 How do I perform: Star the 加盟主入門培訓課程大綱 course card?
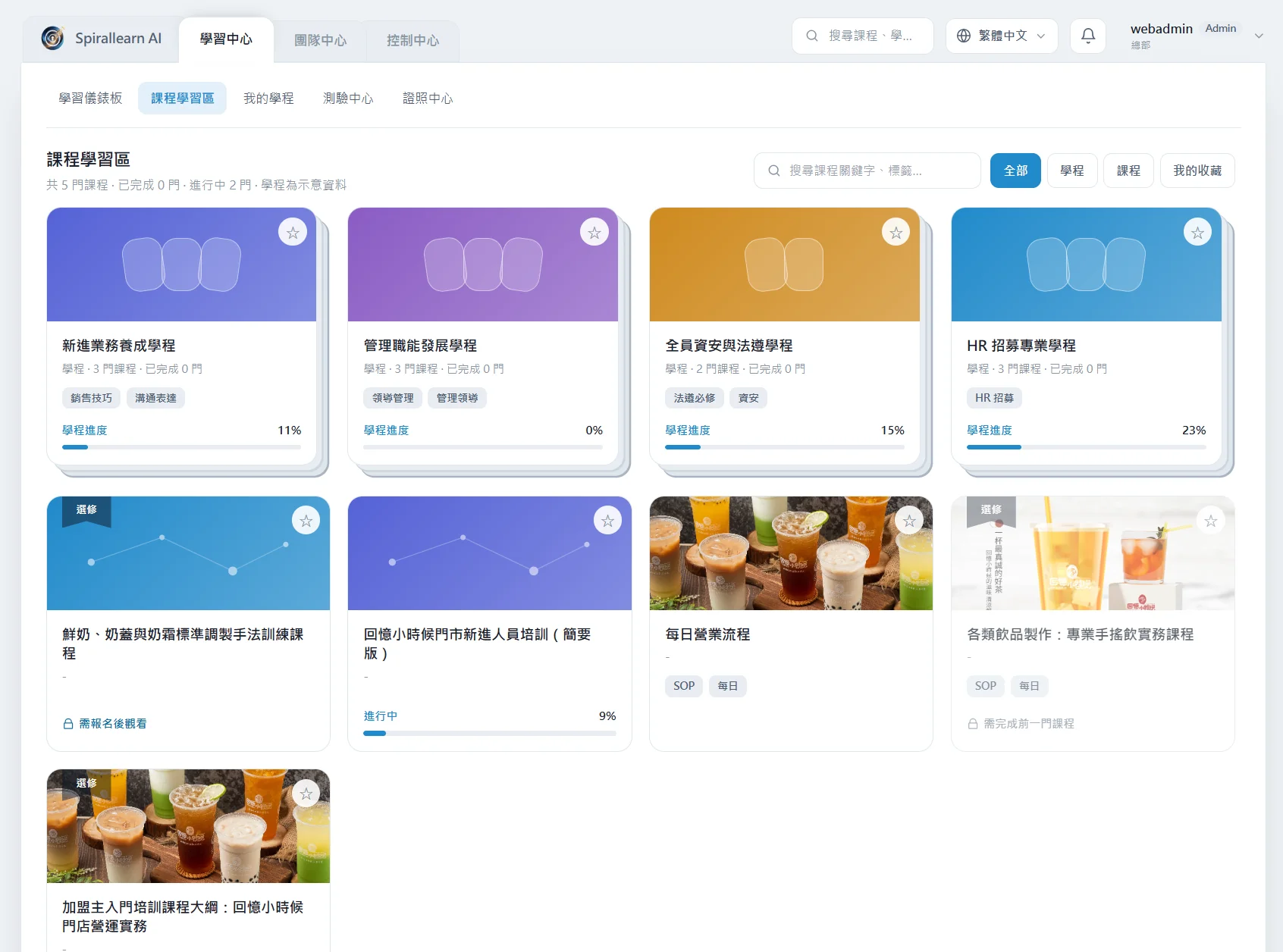pyautogui.click(x=306, y=794)
